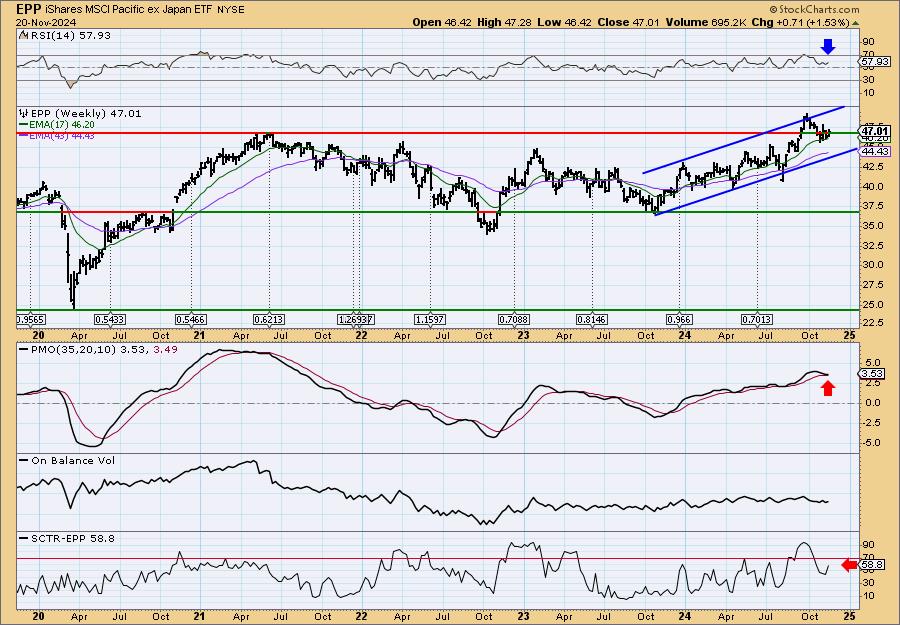
Task: Click the EMA(43) 44.43 legend entry
Action: (62, 136)
